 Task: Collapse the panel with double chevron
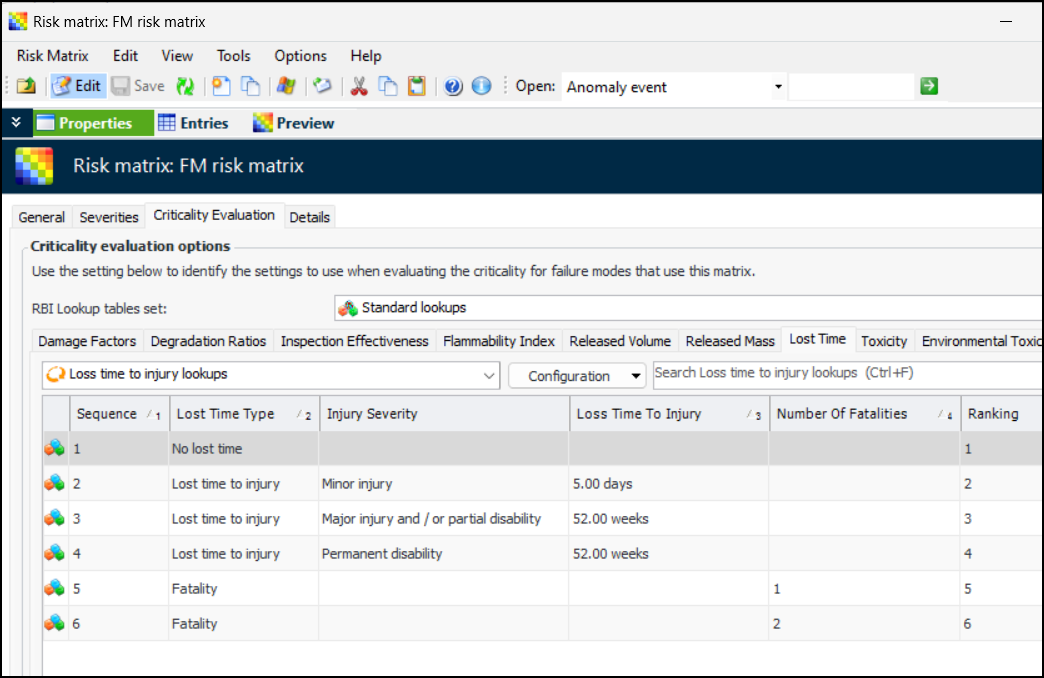(15, 123)
